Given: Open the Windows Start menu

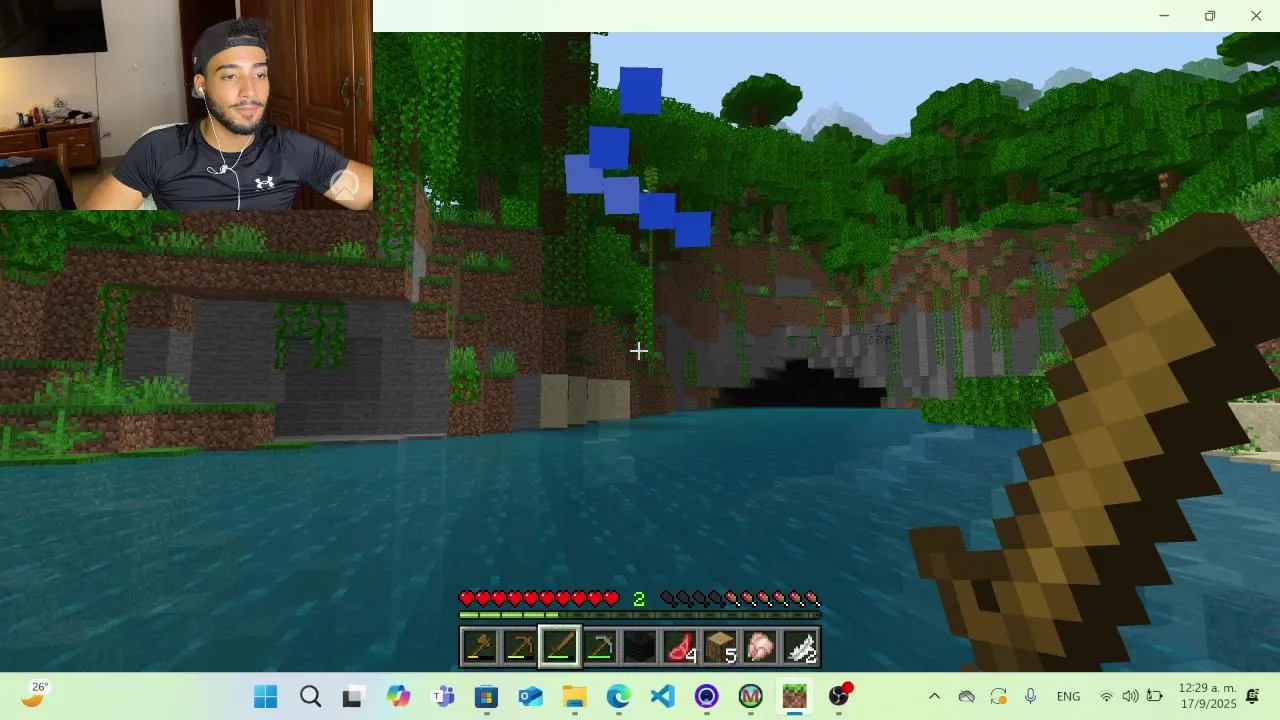Looking at the screenshot, I should (265, 697).
